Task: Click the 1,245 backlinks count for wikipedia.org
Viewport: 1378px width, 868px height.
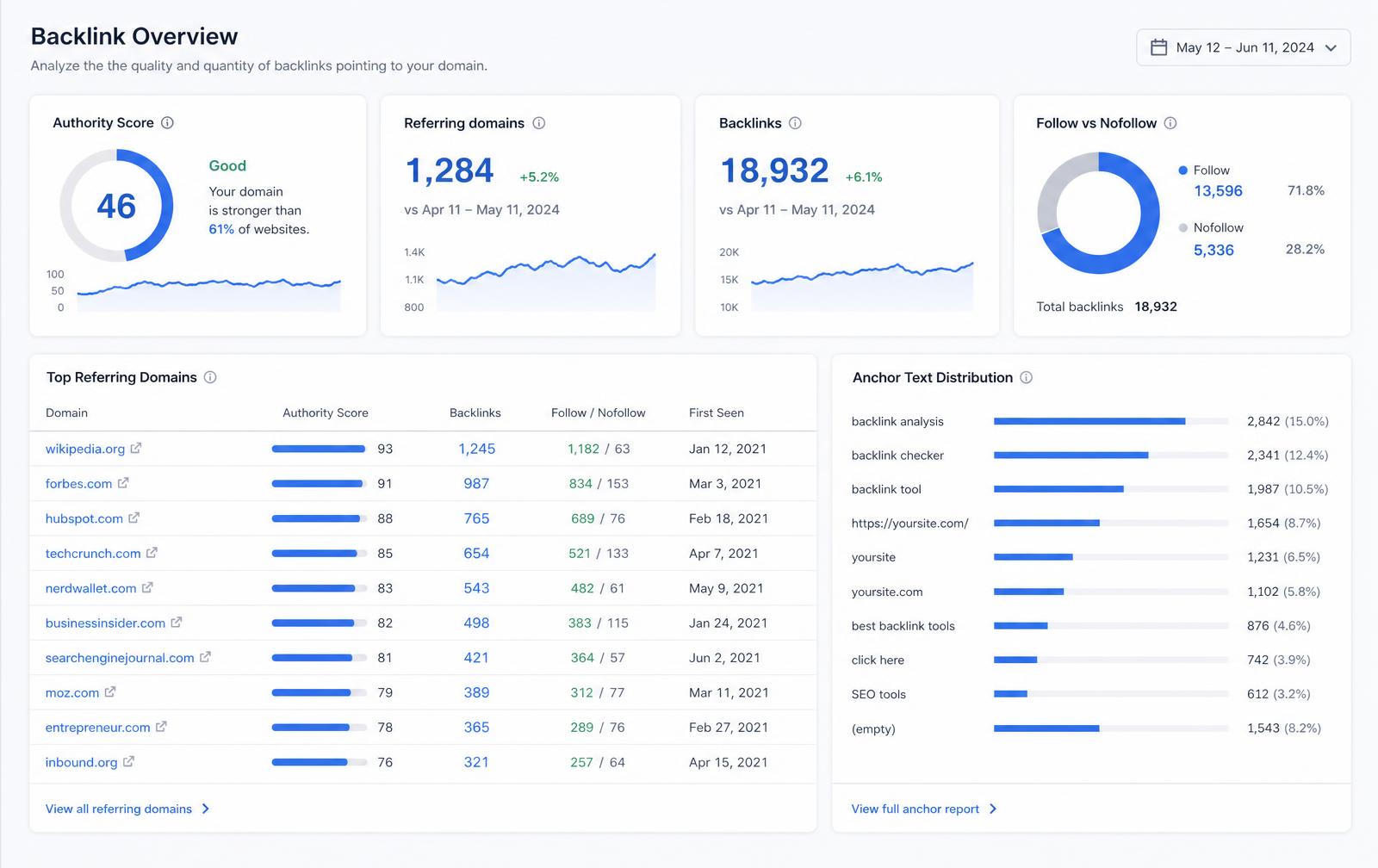Action: (477, 449)
